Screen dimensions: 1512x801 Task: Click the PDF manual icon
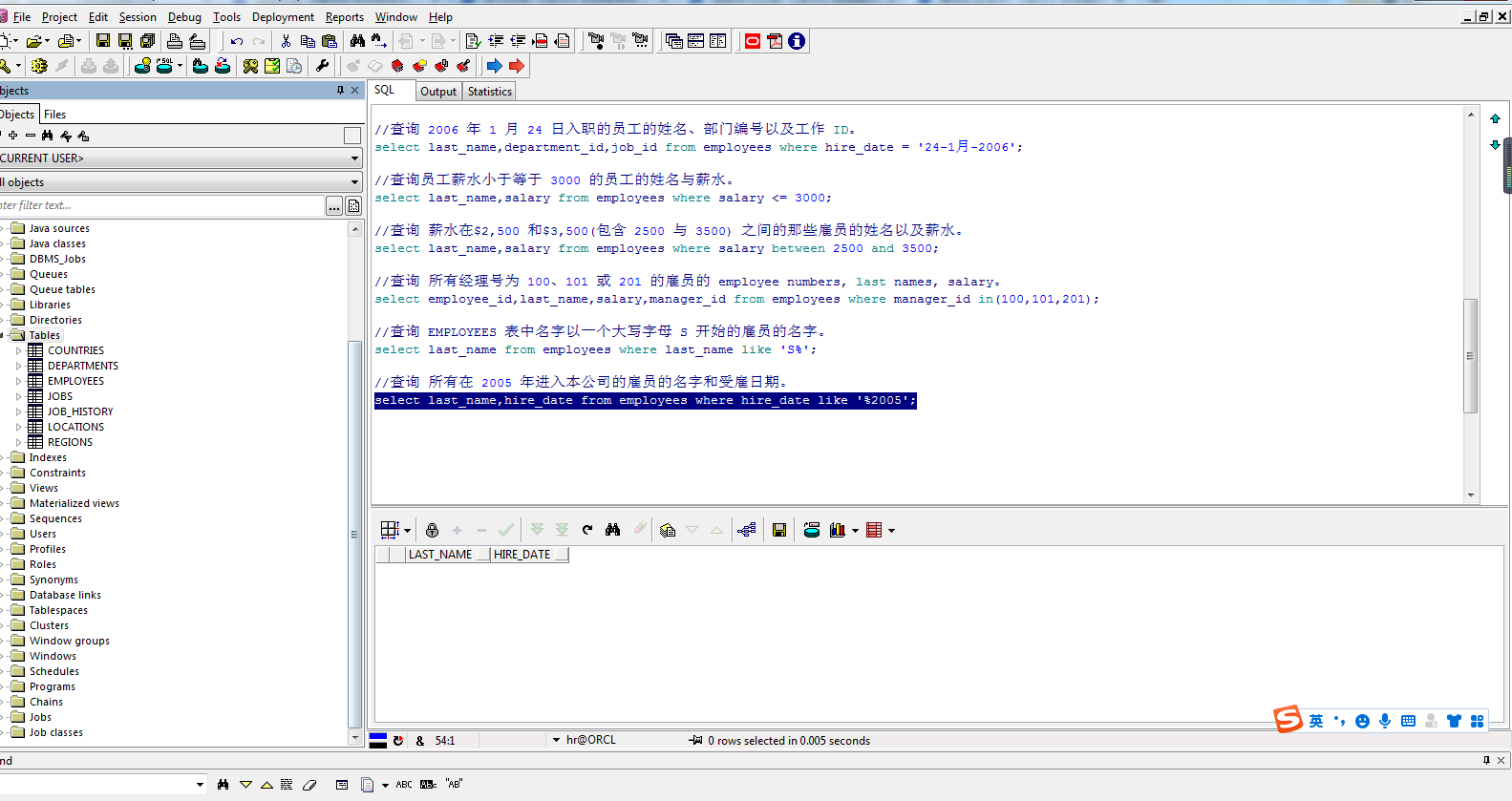coord(775,41)
